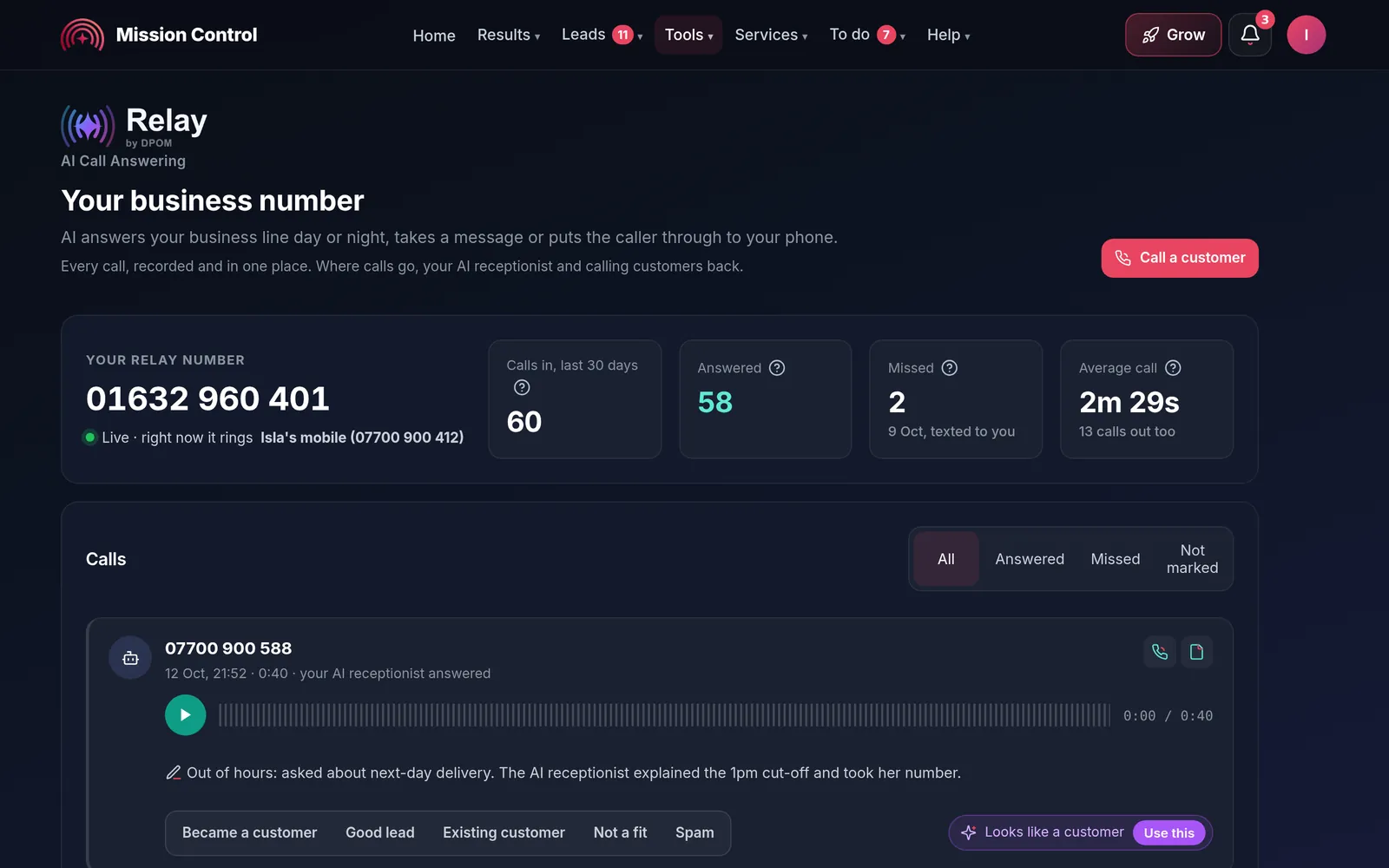The image size is (1389, 868).
Task: Click the Grow button
Action: (x=1173, y=35)
